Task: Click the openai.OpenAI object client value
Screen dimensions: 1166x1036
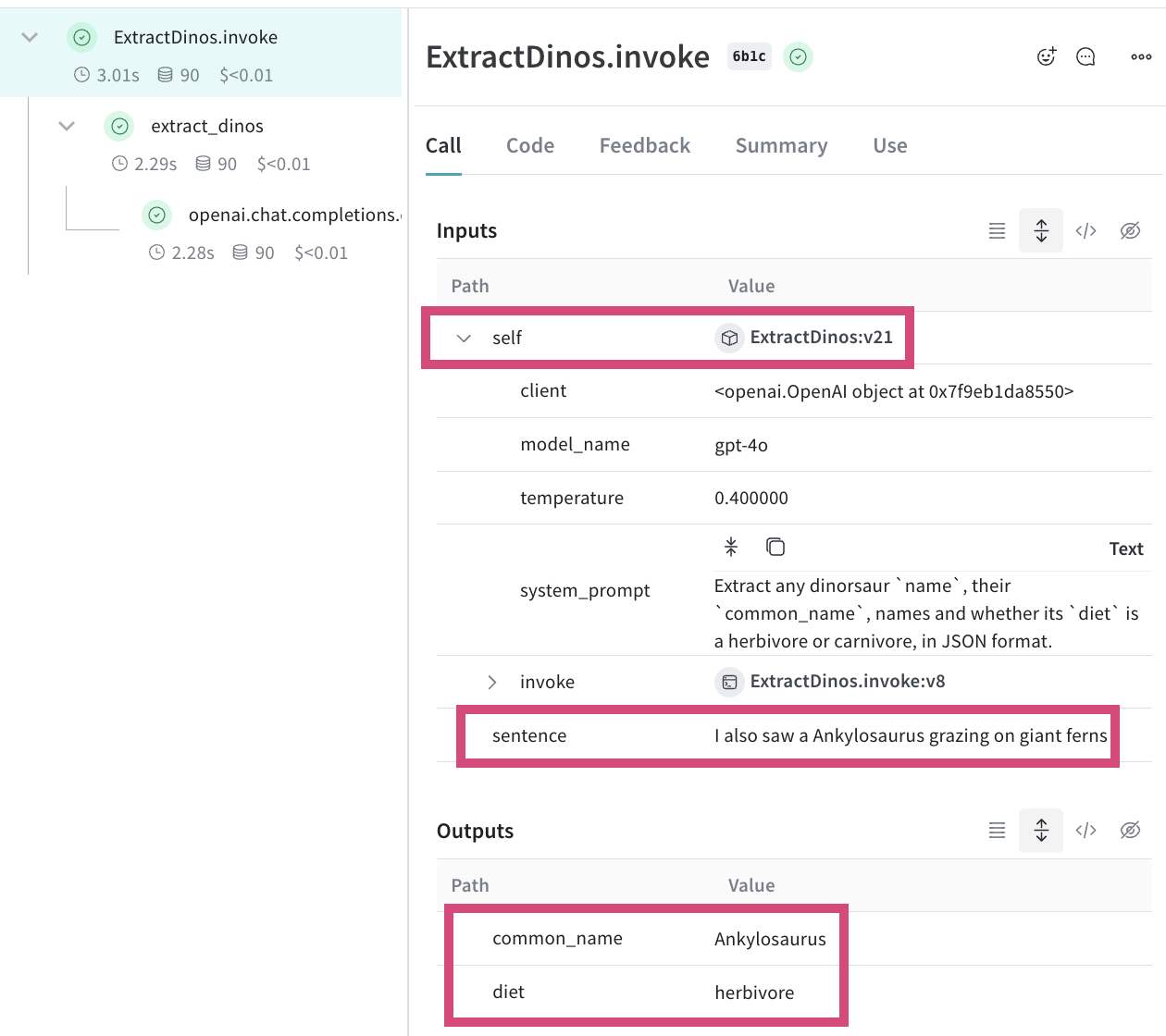Action: tap(894, 391)
